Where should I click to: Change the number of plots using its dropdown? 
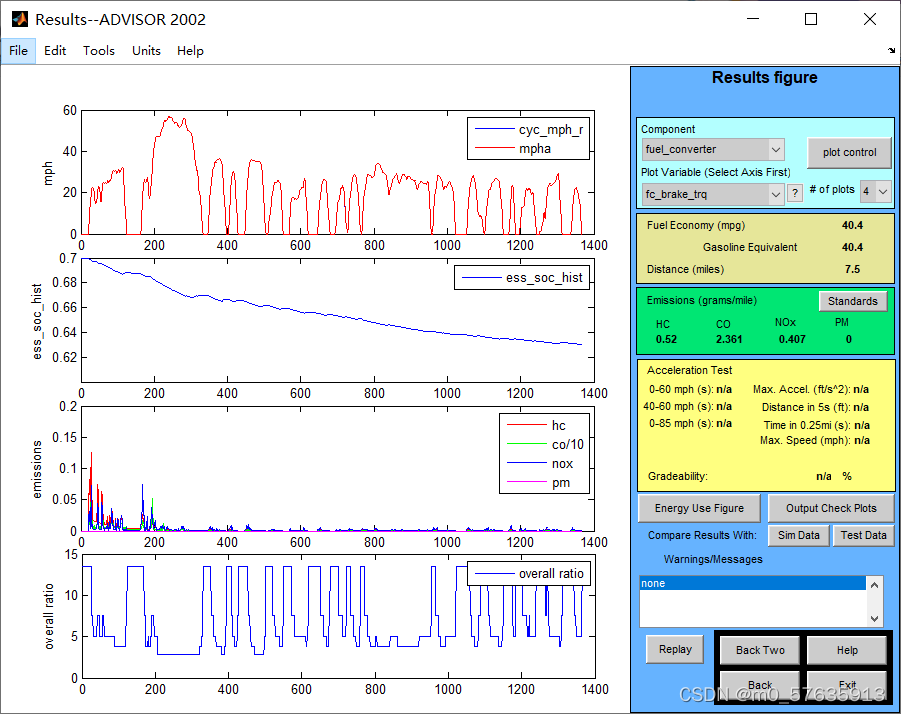click(875, 192)
